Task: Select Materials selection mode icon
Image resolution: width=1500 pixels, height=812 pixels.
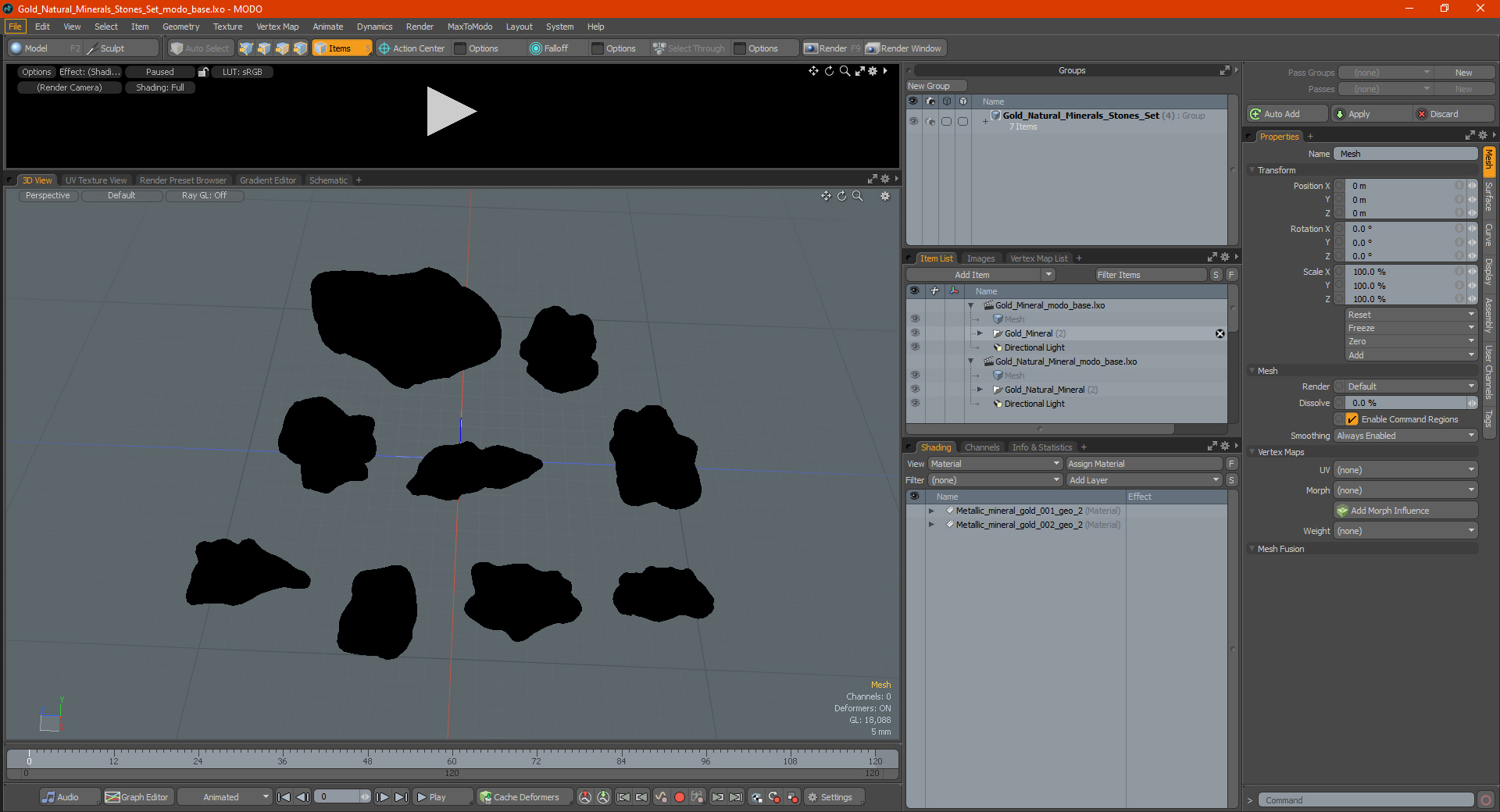Action: pyautogui.click(x=300, y=48)
